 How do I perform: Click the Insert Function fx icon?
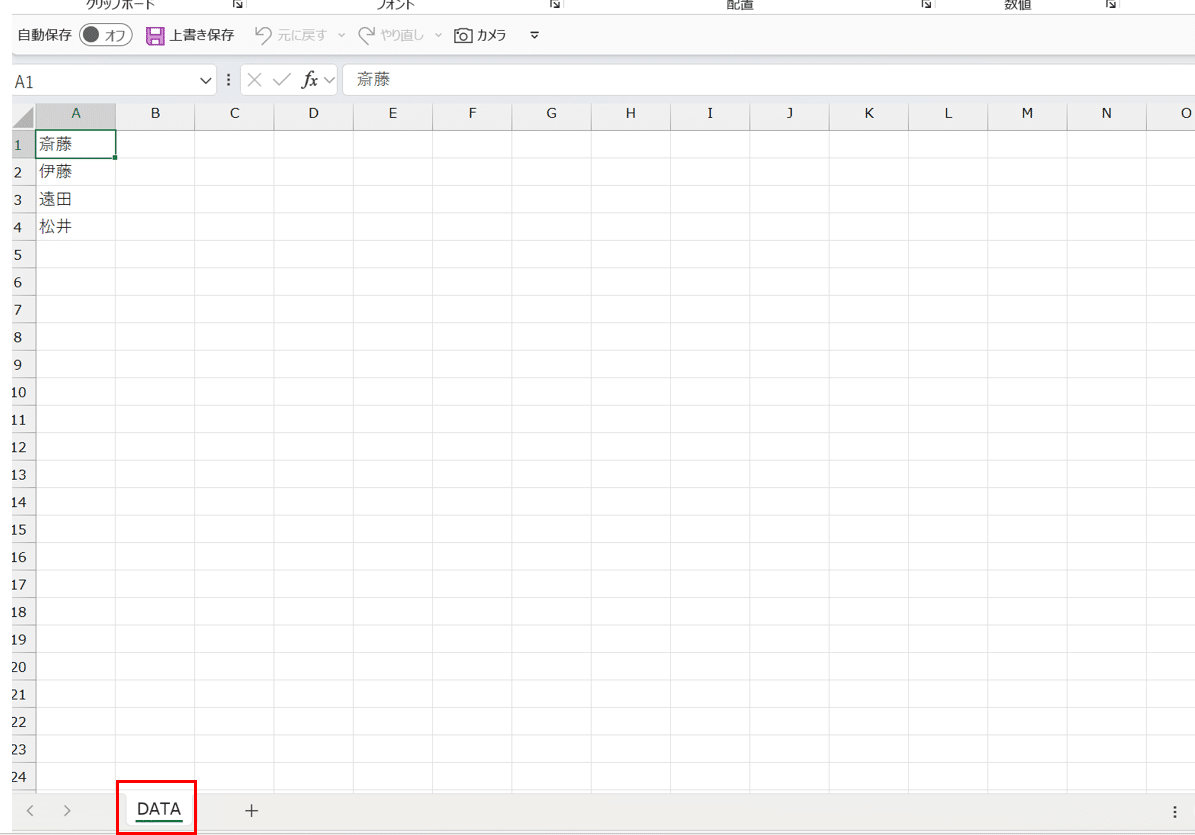coord(310,80)
